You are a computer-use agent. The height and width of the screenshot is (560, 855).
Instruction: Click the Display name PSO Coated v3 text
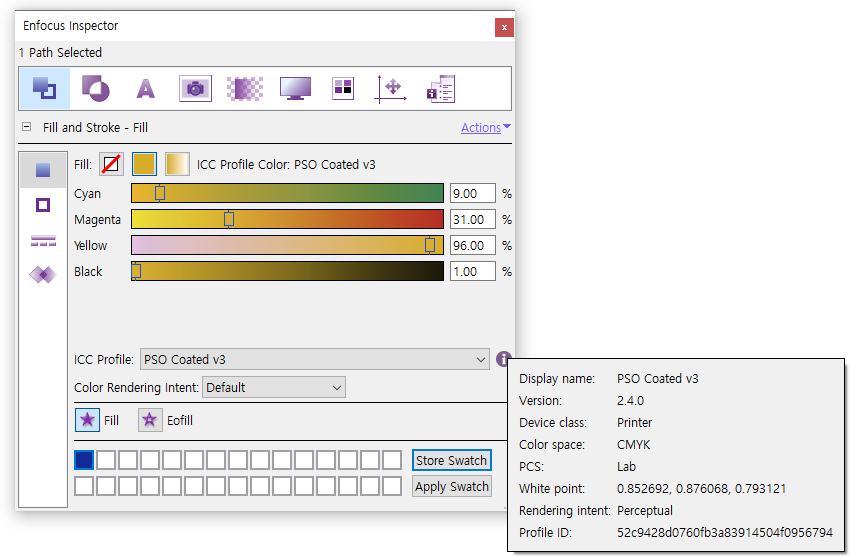point(658,378)
